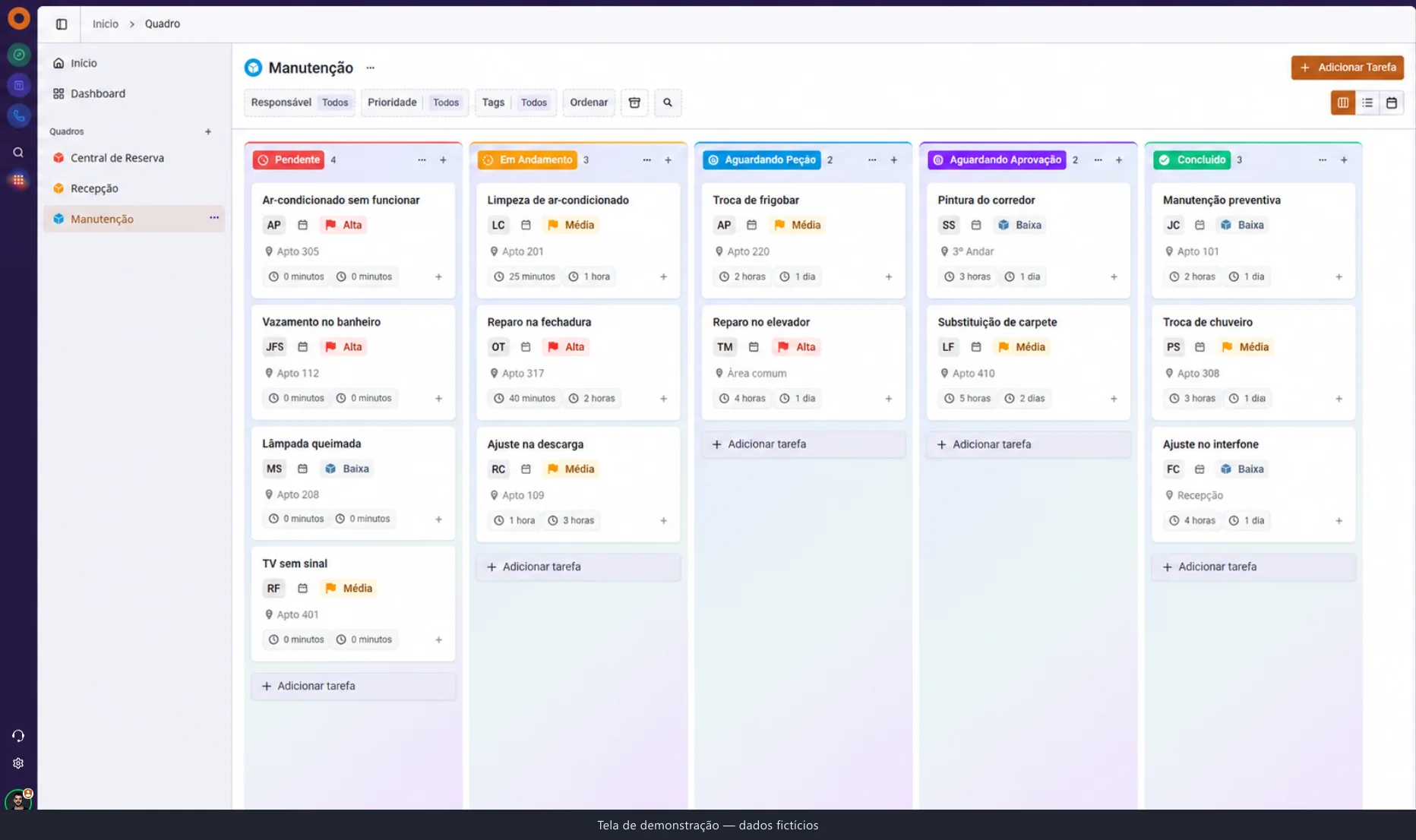1416x840 pixels.
Task: Click the Baixa priority tag on Pintura do corredor
Action: [1019, 225]
